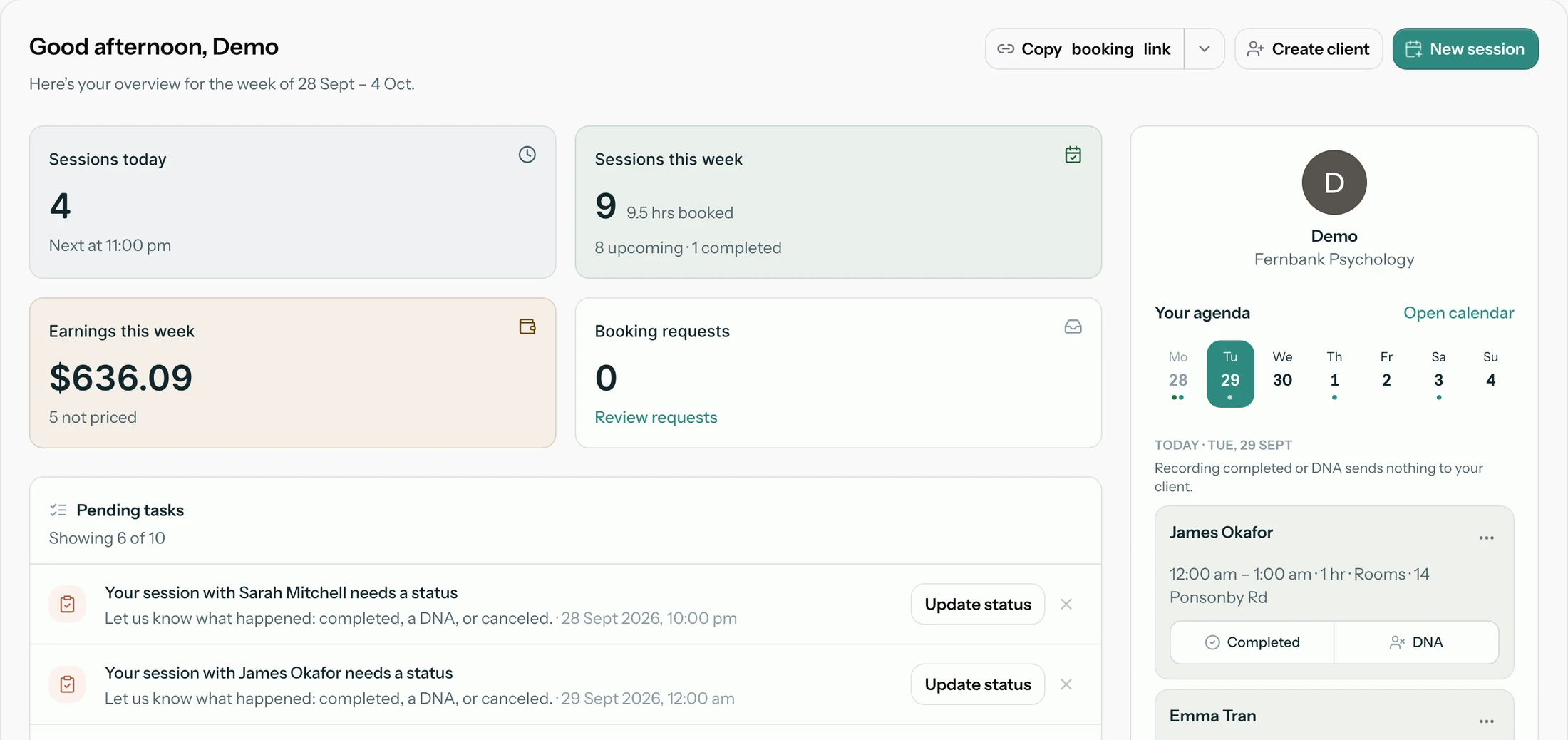This screenshot has width=1568, height=740.
Task: Click the Pending tasks checklist icon
Action: coord(58,510)
